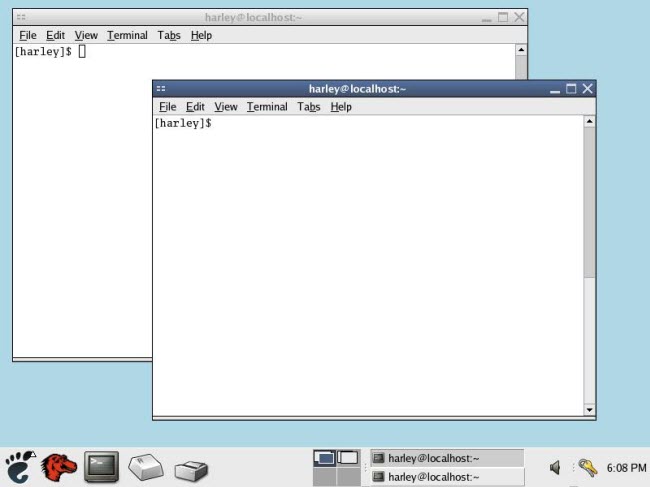Image resolution: width=650 pixels, height=487 pixels.
Task: Open Edit menu in background terminal
Action: point(55,36)
